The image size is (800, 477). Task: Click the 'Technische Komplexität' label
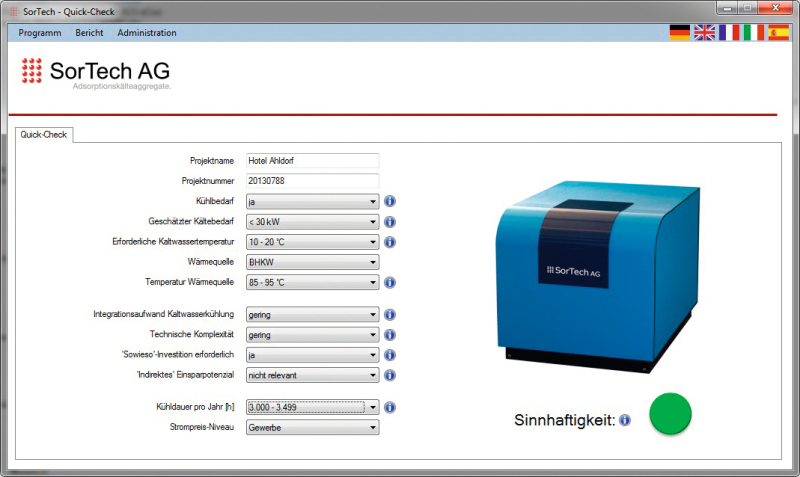[x=192, y=334]
